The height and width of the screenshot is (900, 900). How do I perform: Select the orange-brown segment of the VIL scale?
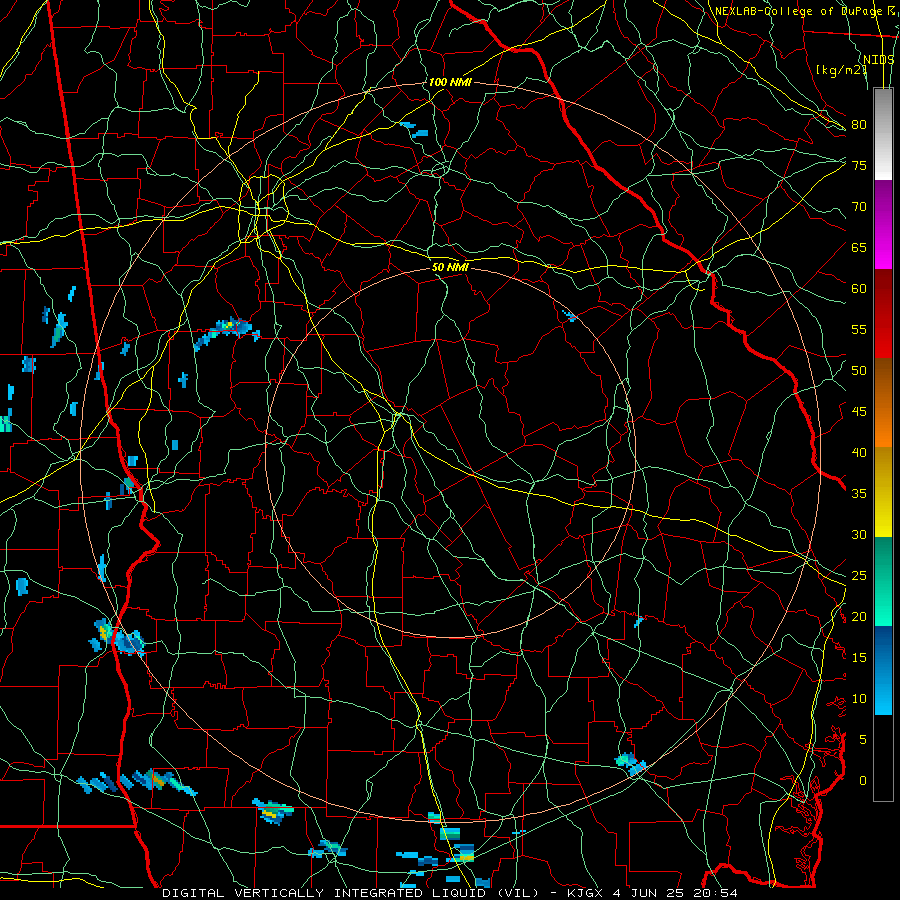[883, 403]
